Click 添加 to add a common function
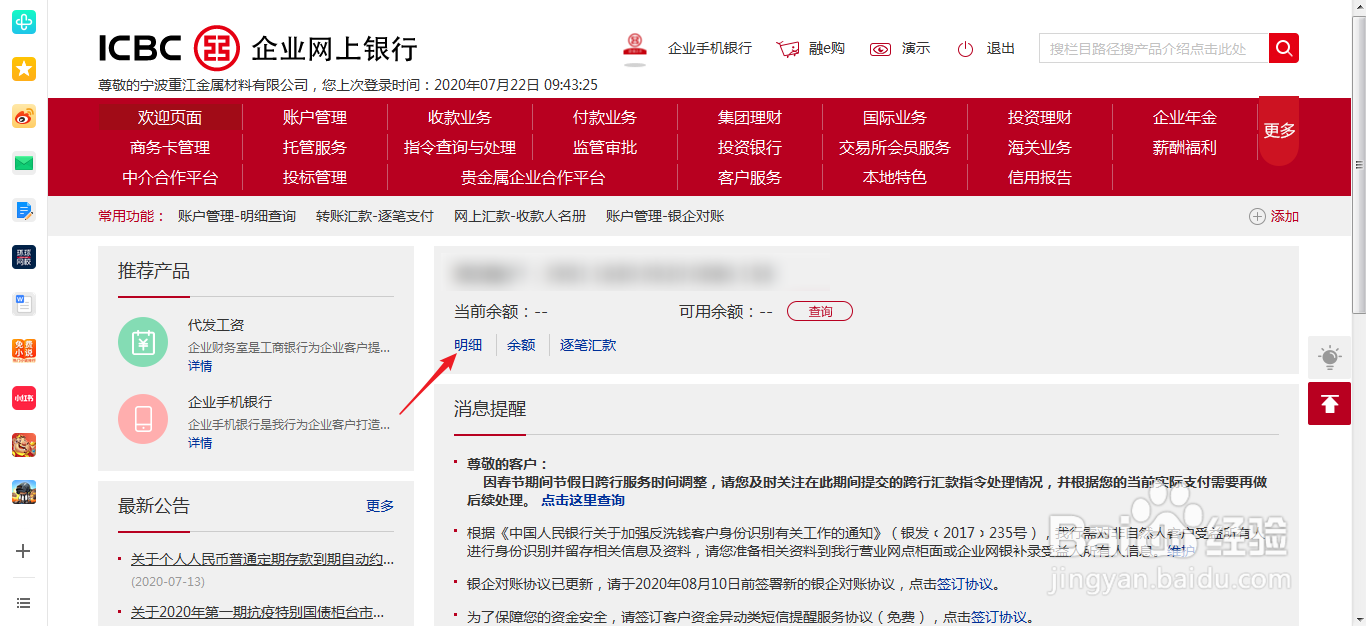 pos(1274,216)
